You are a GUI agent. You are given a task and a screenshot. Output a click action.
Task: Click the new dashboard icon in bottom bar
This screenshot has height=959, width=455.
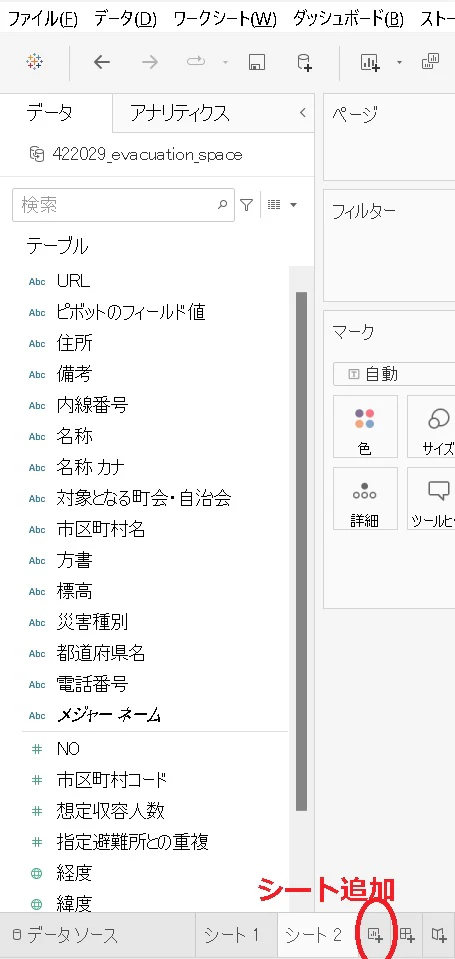coord(407,935)
